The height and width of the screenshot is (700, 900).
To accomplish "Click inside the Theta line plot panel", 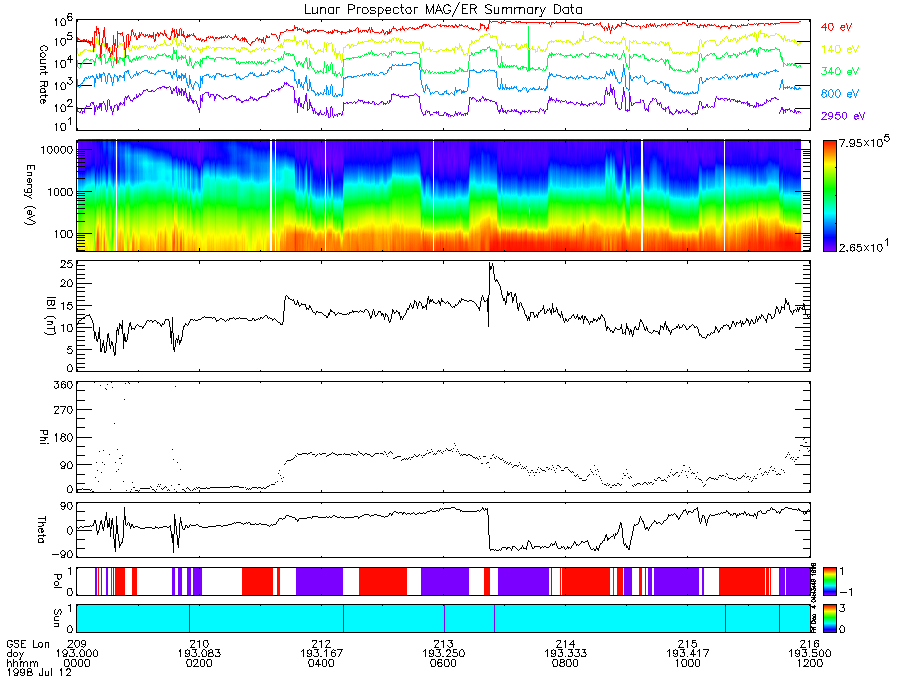I will [x=443, y=530].
